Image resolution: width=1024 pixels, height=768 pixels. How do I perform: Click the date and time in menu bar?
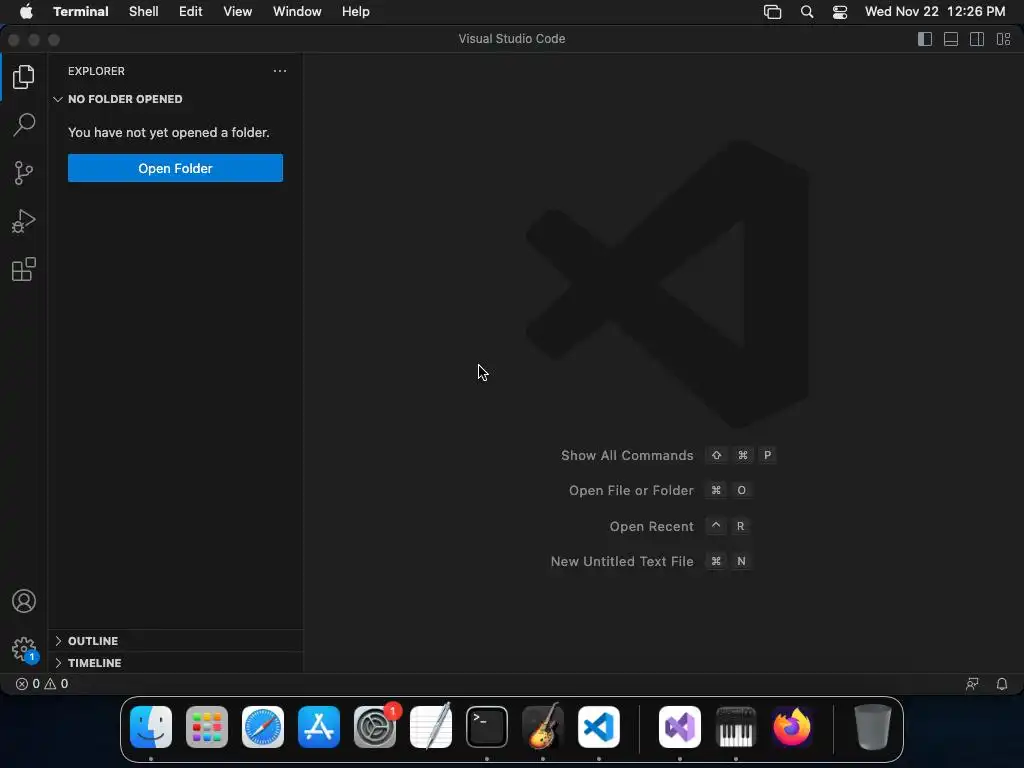pyautogui.click(x=935, y=12)
